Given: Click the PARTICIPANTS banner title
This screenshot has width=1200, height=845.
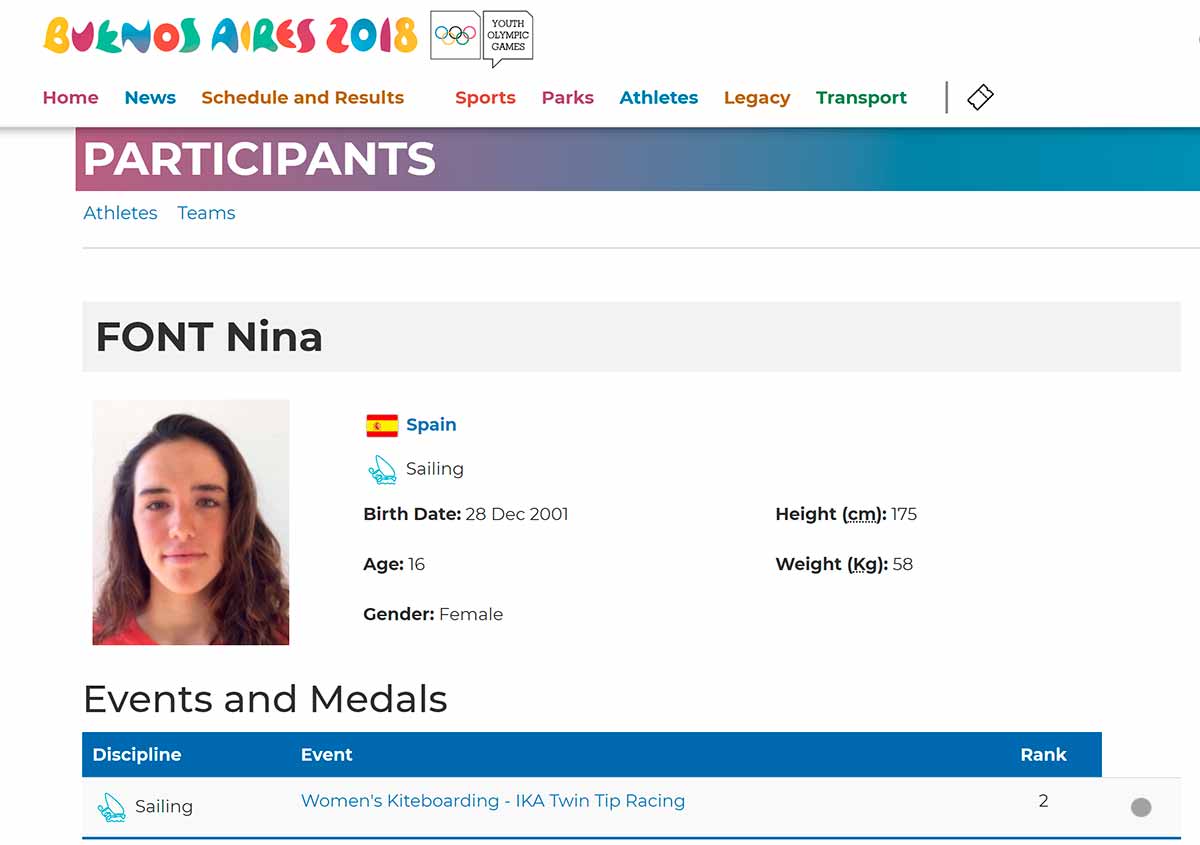Looking at the screenshot, I should pos(259,159).
